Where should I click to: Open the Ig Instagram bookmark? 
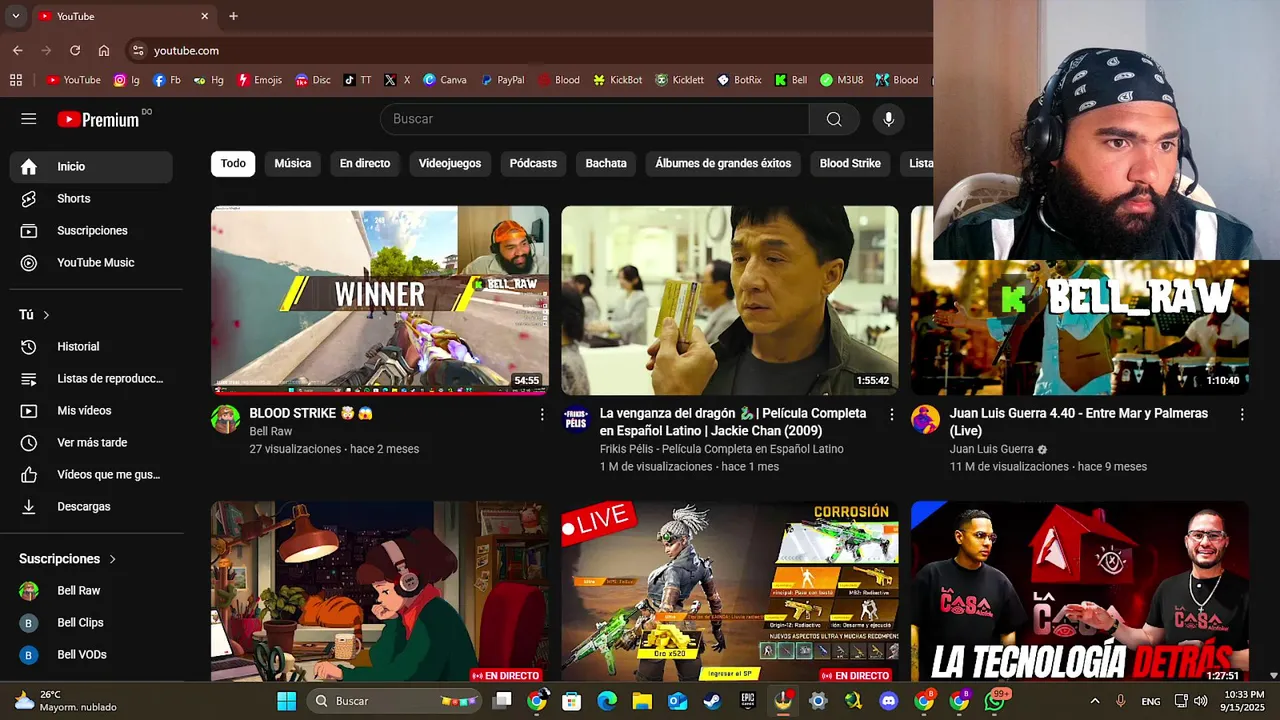[126, 80]
